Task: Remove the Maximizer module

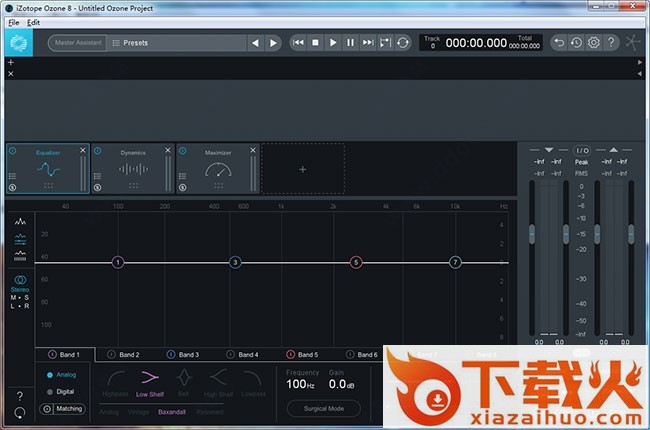Action: click(253, 150)
